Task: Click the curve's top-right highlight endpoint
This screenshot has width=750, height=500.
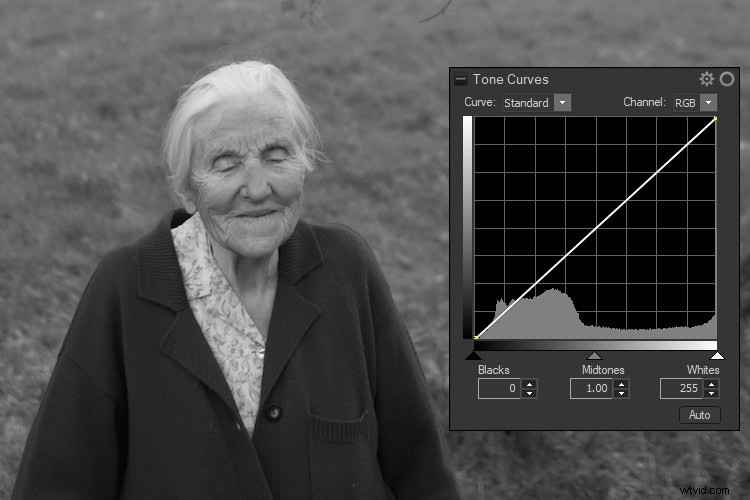Action: (715, 118)
